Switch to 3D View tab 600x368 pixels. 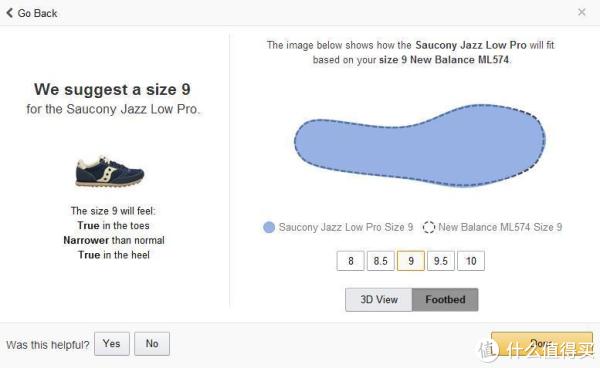pos(379,300)
